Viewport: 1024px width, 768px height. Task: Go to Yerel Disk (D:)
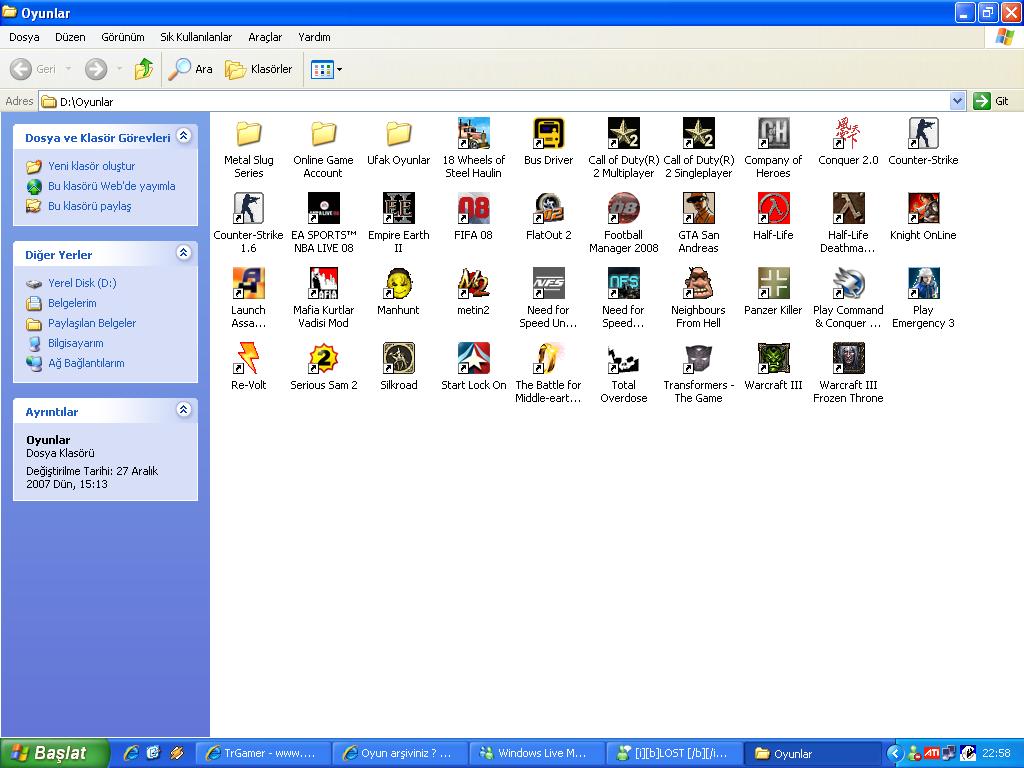(x=82, y=283)
